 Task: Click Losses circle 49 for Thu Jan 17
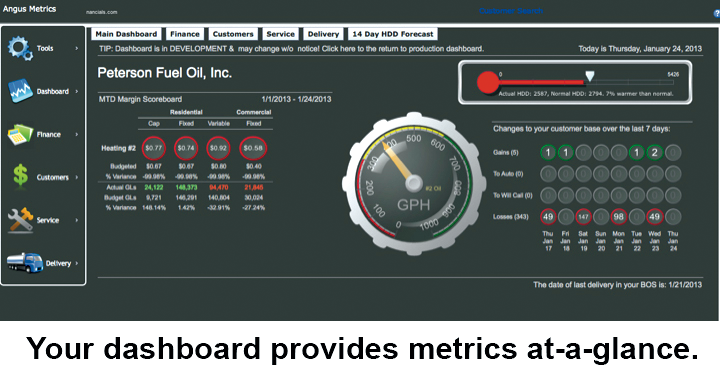point(548,217)
